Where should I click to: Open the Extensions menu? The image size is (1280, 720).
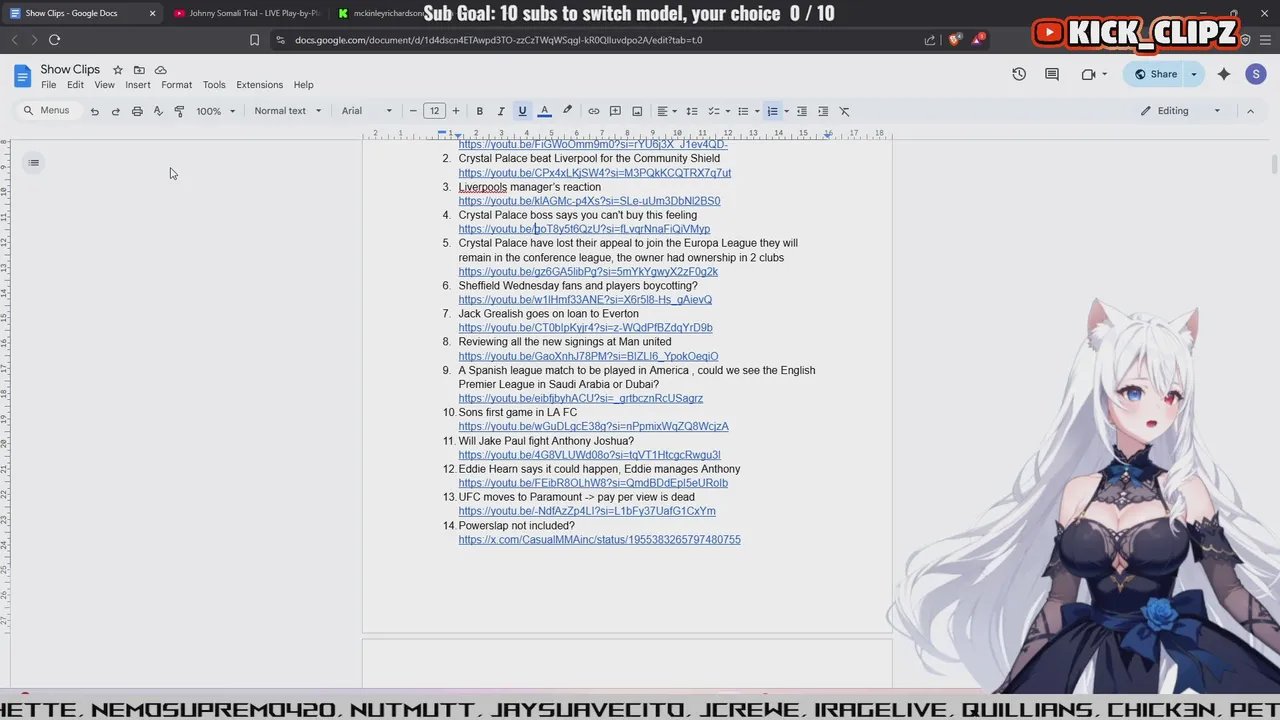(259, 85)
